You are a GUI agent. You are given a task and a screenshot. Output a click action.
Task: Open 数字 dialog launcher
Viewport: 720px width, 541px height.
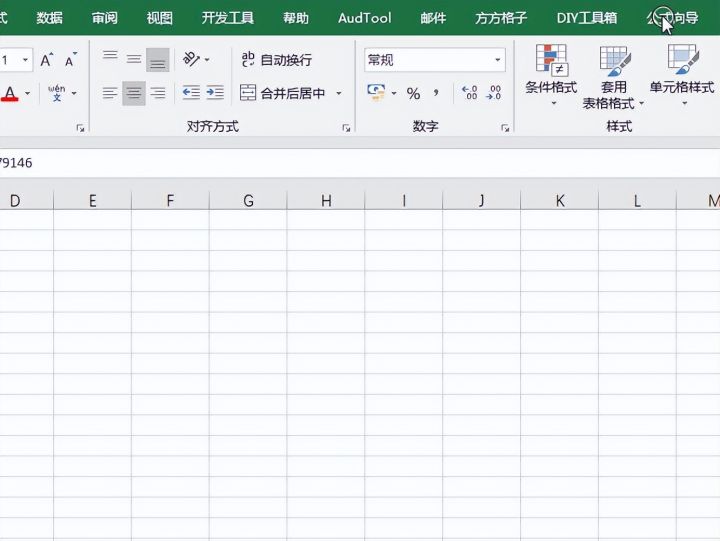point(505,128)
